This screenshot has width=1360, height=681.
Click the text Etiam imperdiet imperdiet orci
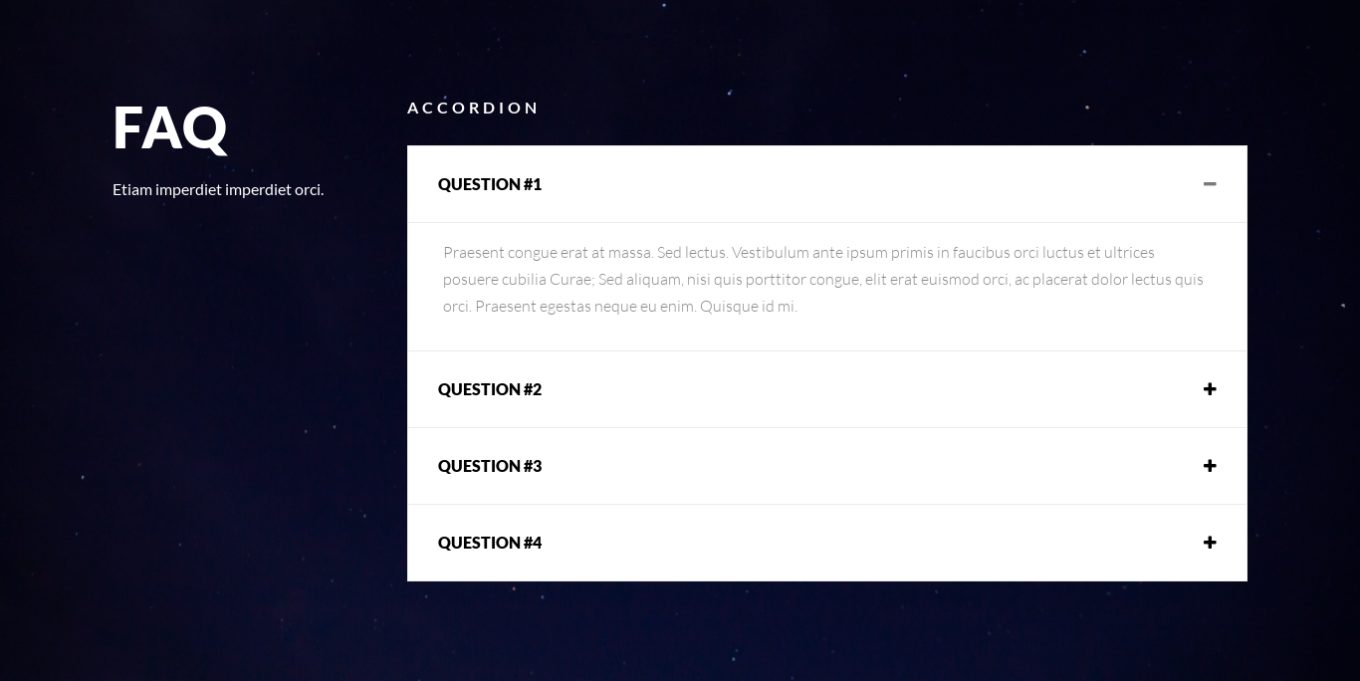click(x=218, y=189)
